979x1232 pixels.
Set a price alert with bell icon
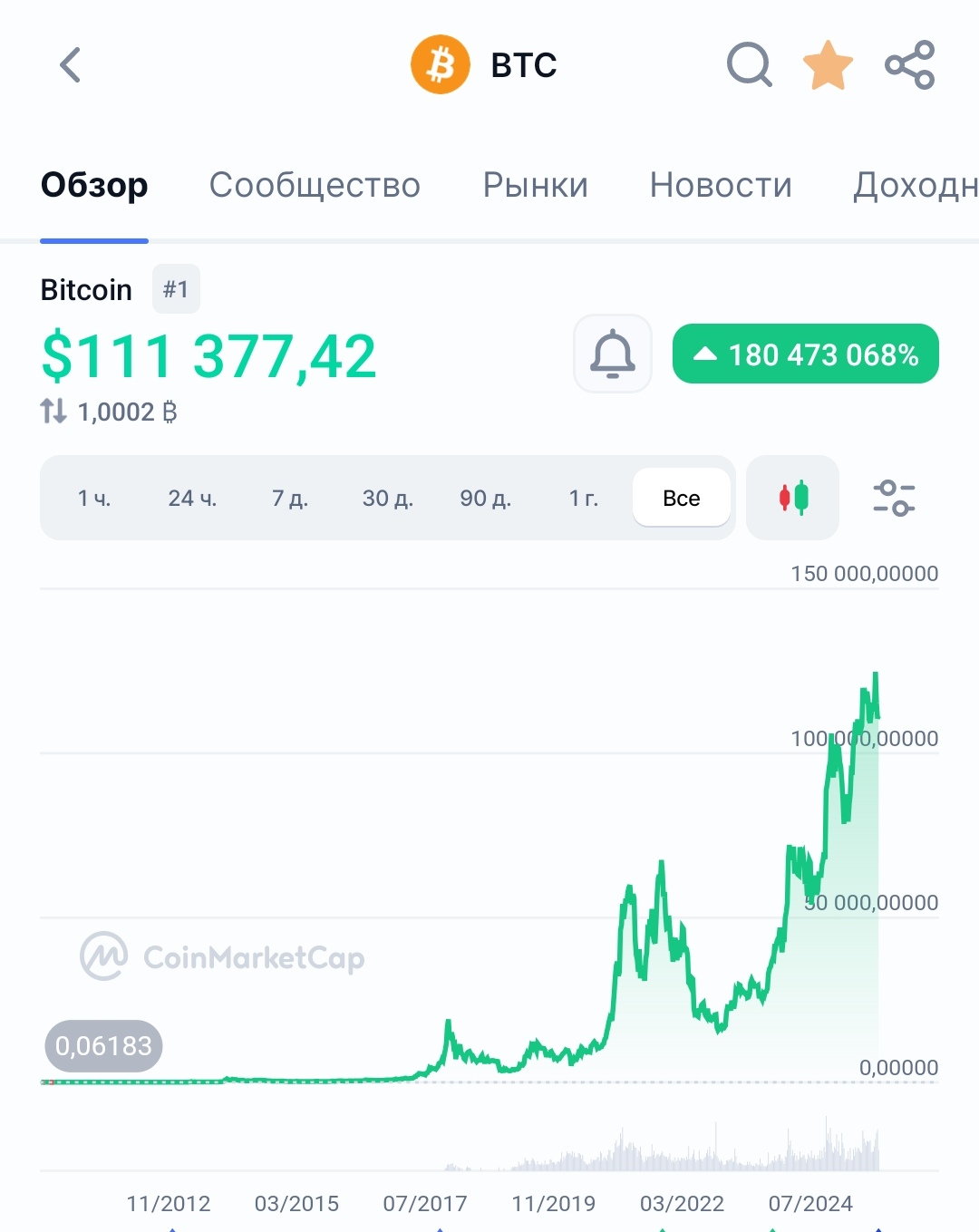[x=613, y=354]
